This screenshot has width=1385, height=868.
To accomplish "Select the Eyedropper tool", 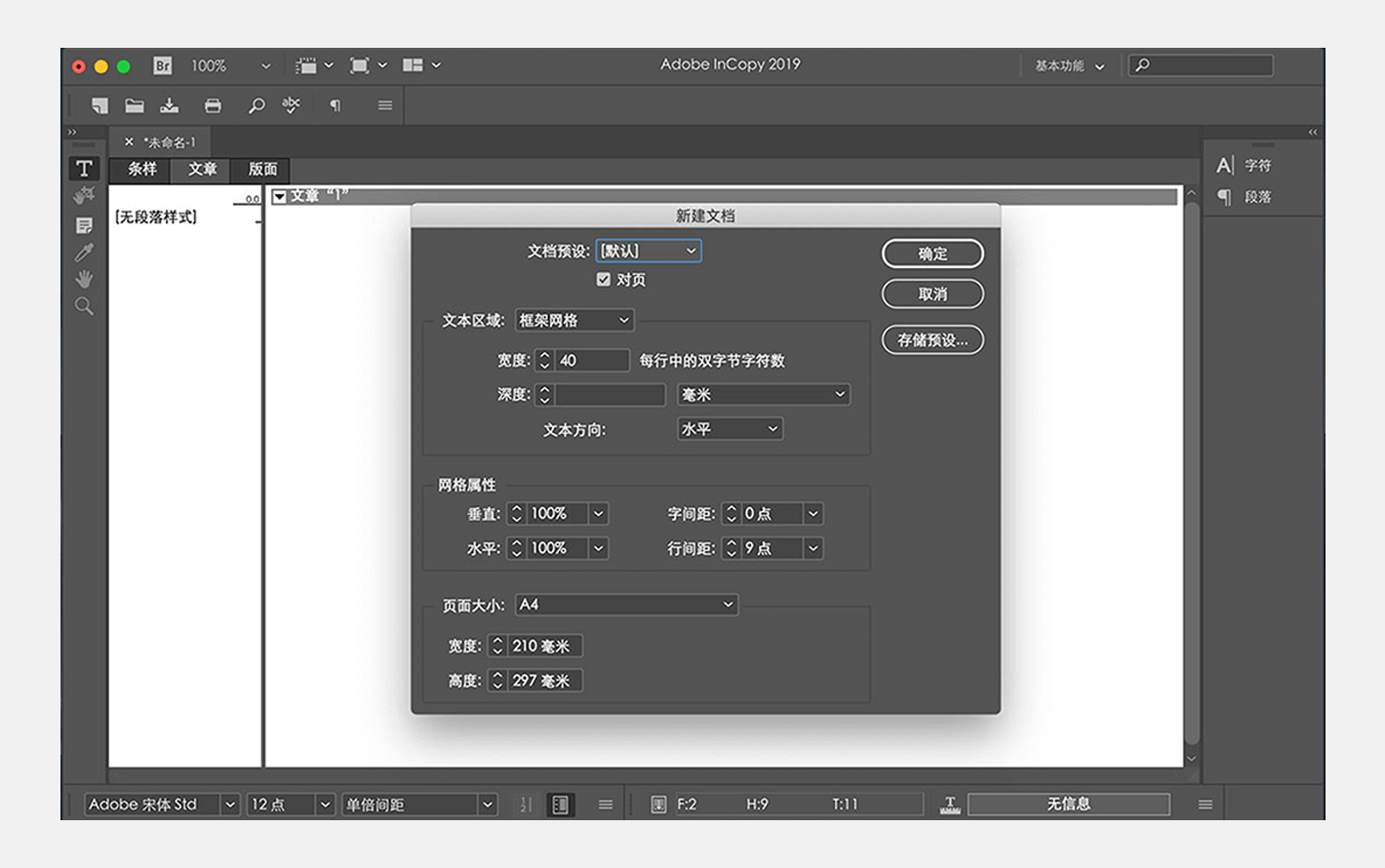I will pos(85,253).
